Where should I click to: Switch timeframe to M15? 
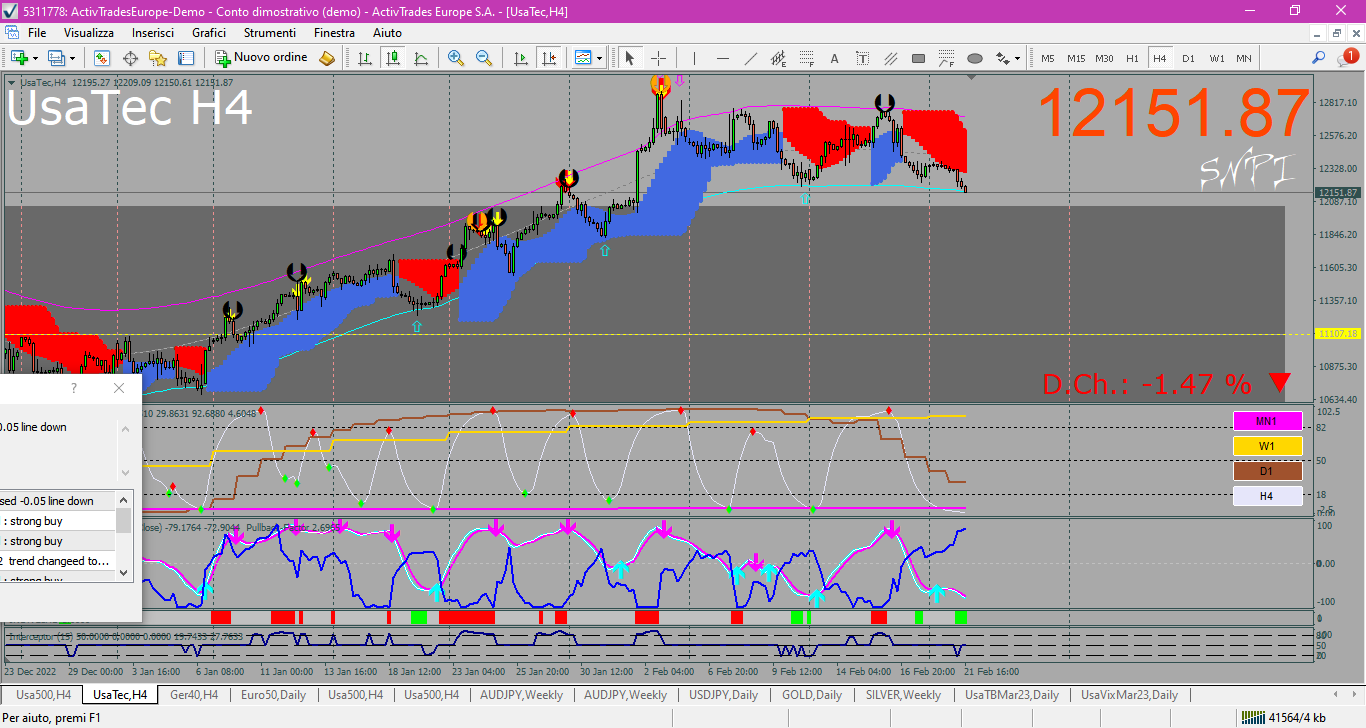pyautogui.click(x=1076, y=58)
